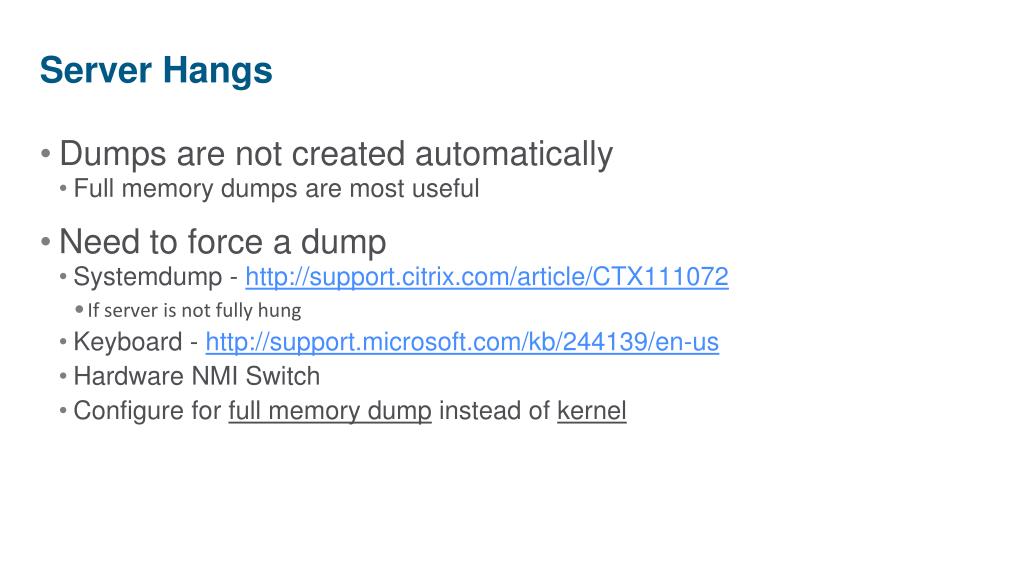Click the word 'Keyboard' before the Microsoft link
This screenshot has height=576, width=1024.
click(128, 342)
